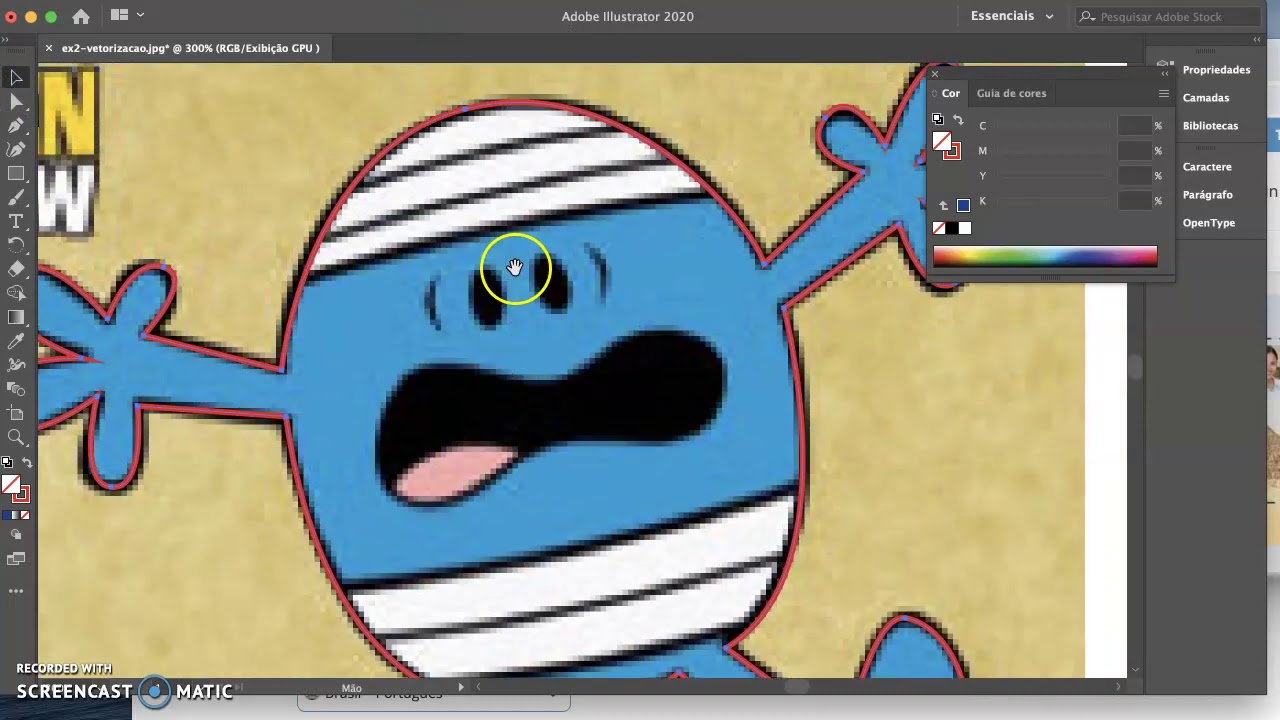Select the Gradient tool
The image size is (1280, 720).
click(x=16, y=318)
